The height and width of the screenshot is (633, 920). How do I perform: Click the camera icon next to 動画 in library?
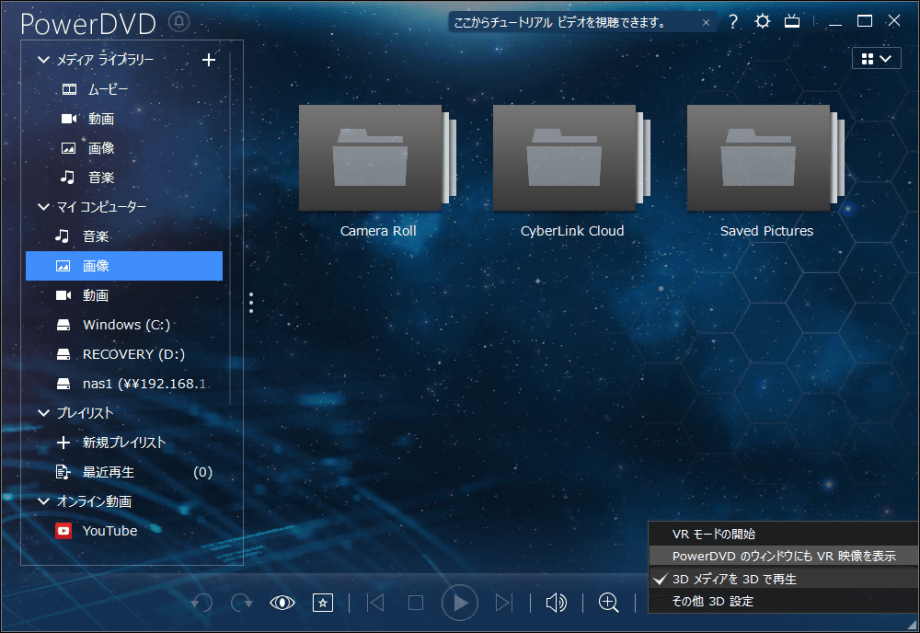69,119
